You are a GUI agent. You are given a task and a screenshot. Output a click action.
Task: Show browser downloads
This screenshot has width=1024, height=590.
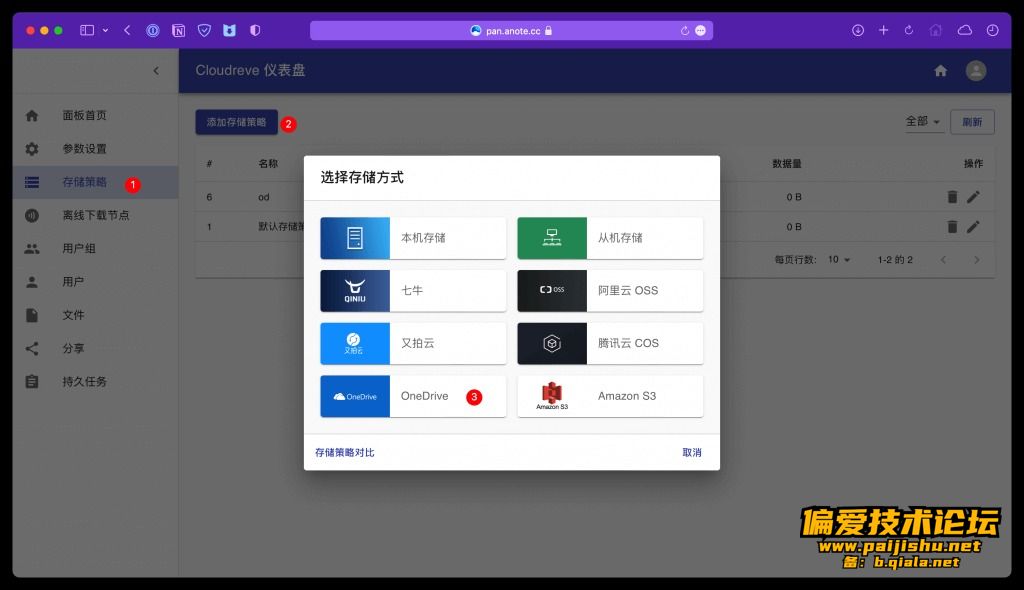pyautogui.click(x=858, y=30)
